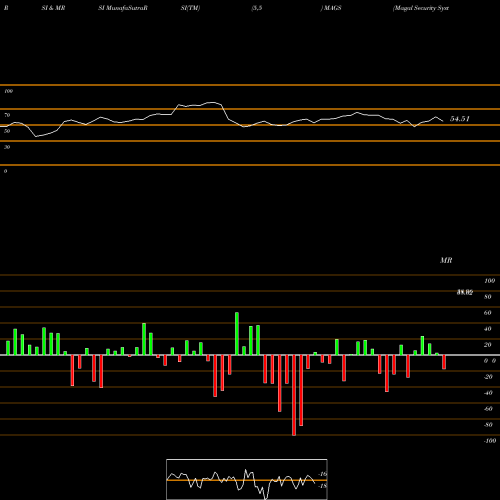Click the 30 level label on RSI chart

[x=7, y=147]
